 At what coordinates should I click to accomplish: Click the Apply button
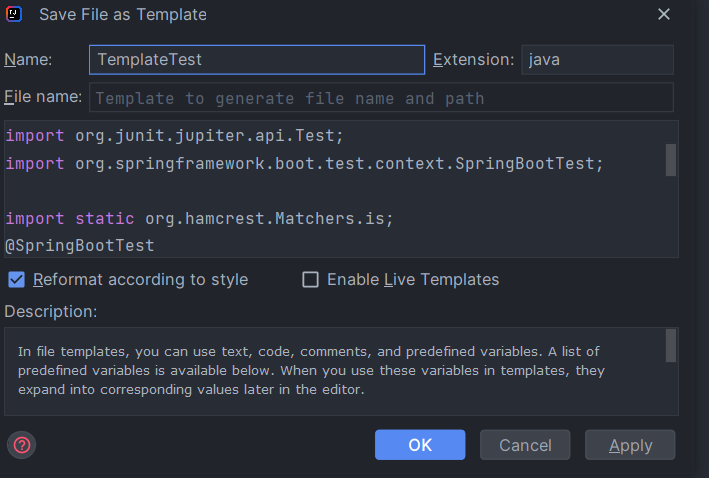coord(630,445)
